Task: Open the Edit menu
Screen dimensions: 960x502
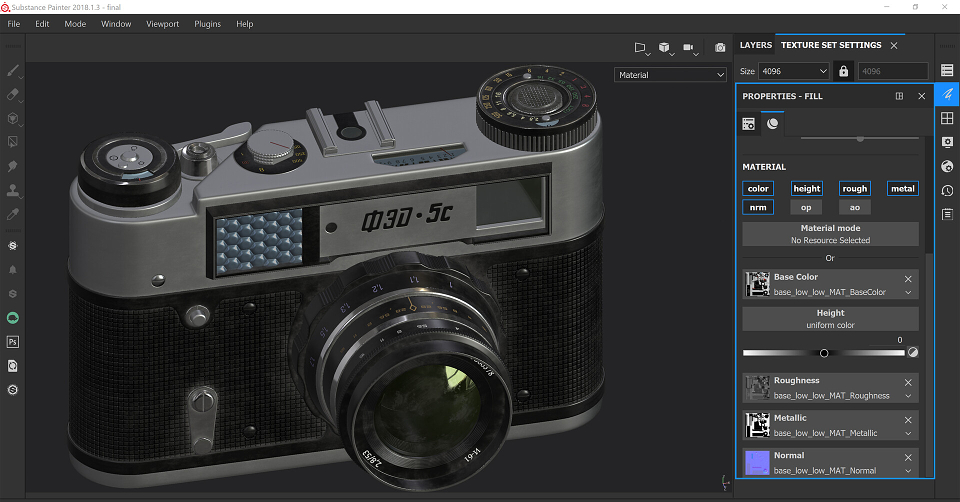Action: point(42,24)
